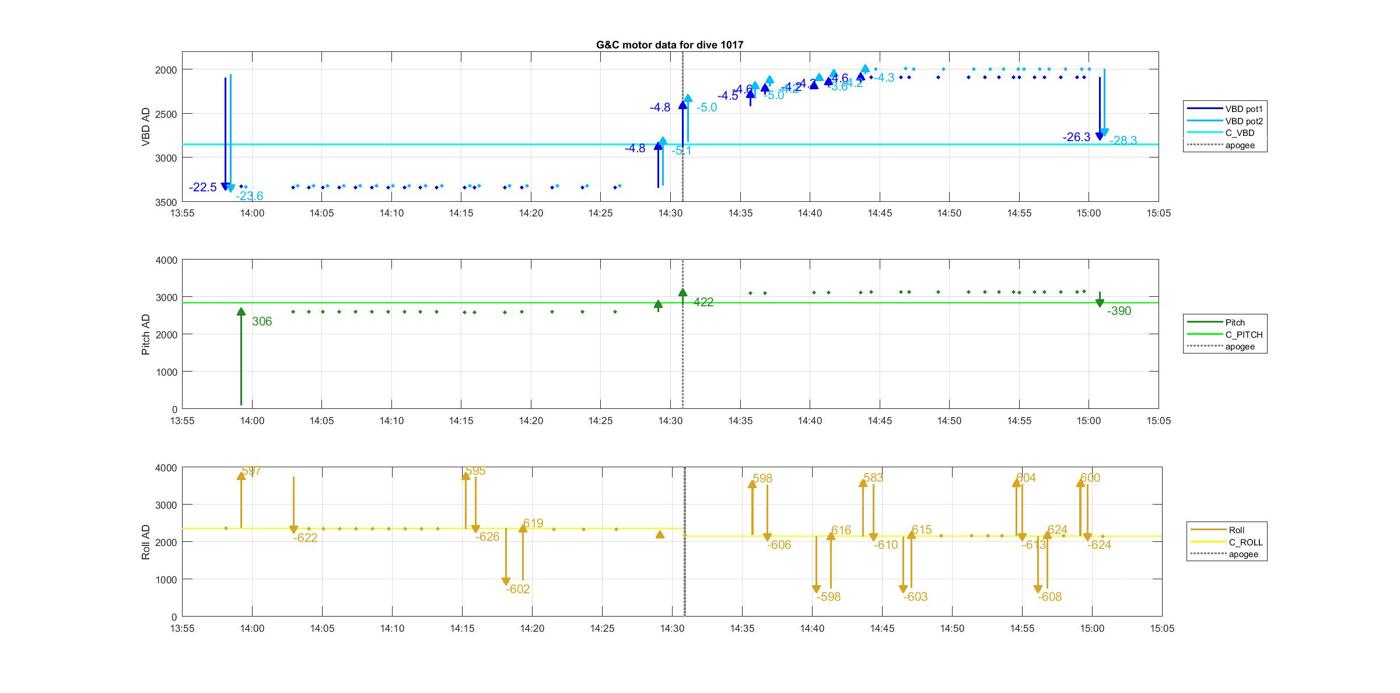Click the '-23.6' VBD data label
This screenshot has width=1400, height=693.
point(250,196)
